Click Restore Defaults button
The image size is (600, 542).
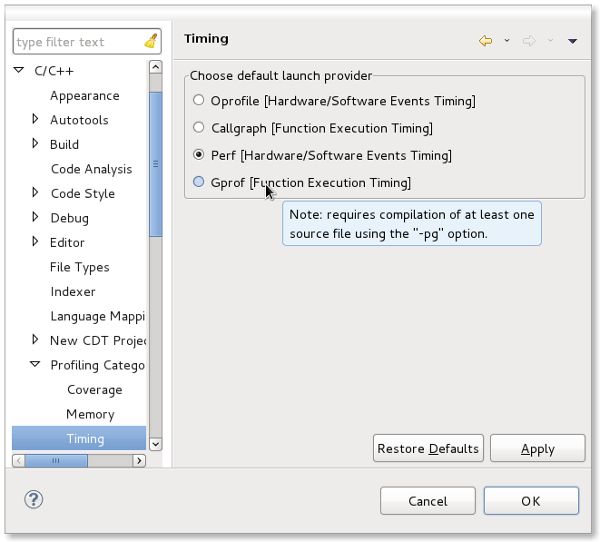coord(428,448)
